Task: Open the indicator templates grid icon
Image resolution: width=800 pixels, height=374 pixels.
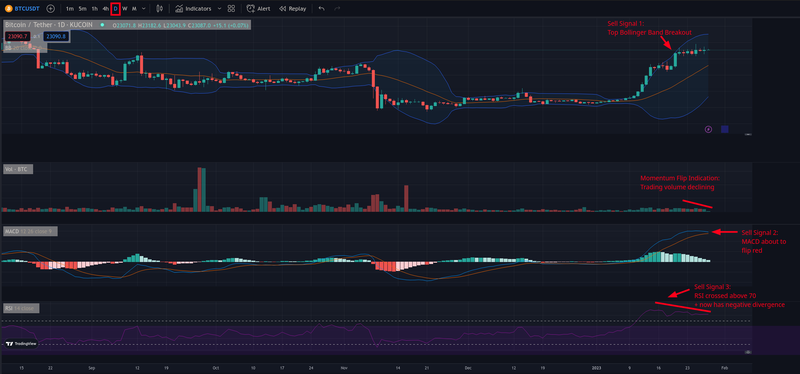Action: click(231, 9)
